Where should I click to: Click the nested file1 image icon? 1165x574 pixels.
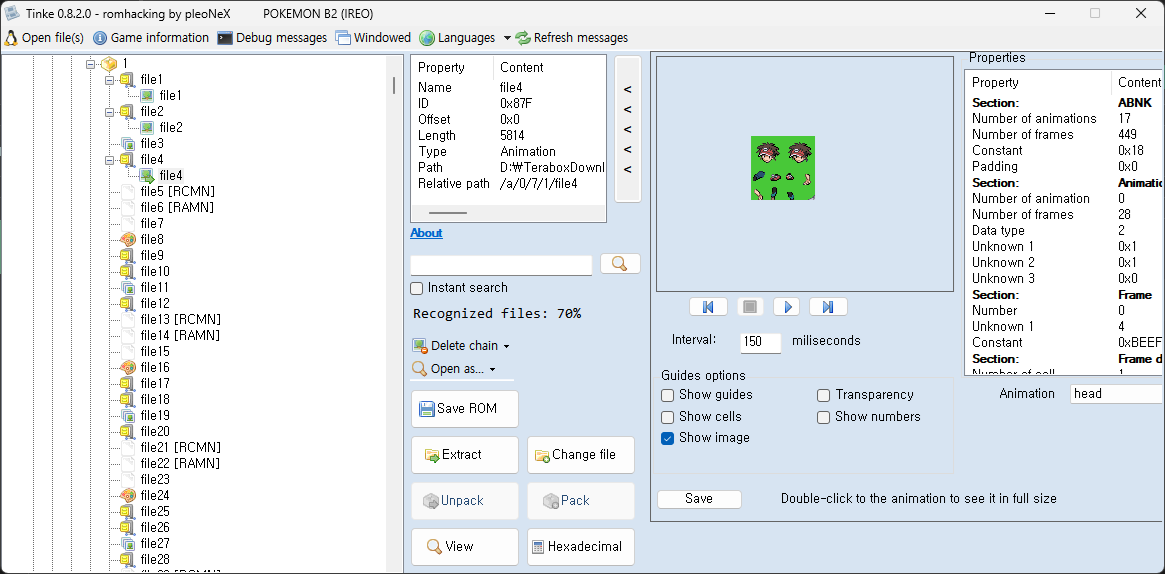pyautogui.click(x=147, y=95)
